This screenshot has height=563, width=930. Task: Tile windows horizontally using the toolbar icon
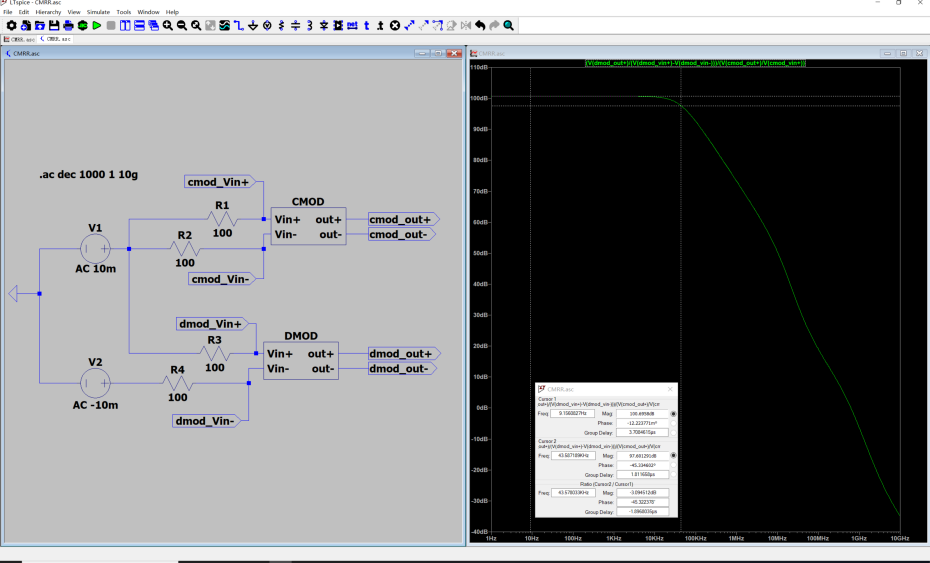tap(139, 26)
